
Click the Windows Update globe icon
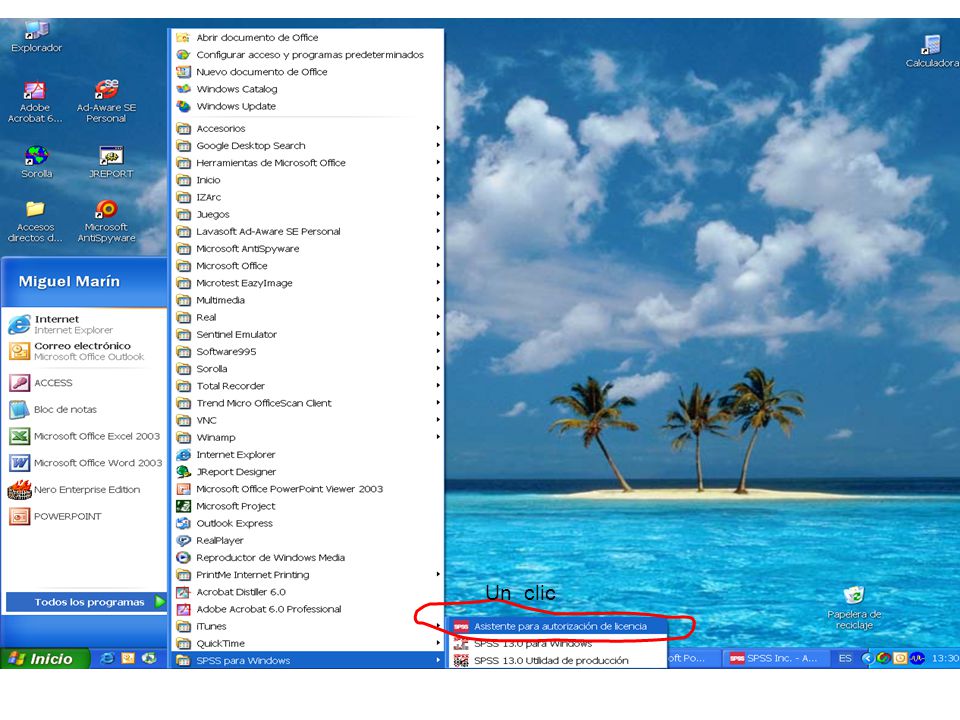183,106
